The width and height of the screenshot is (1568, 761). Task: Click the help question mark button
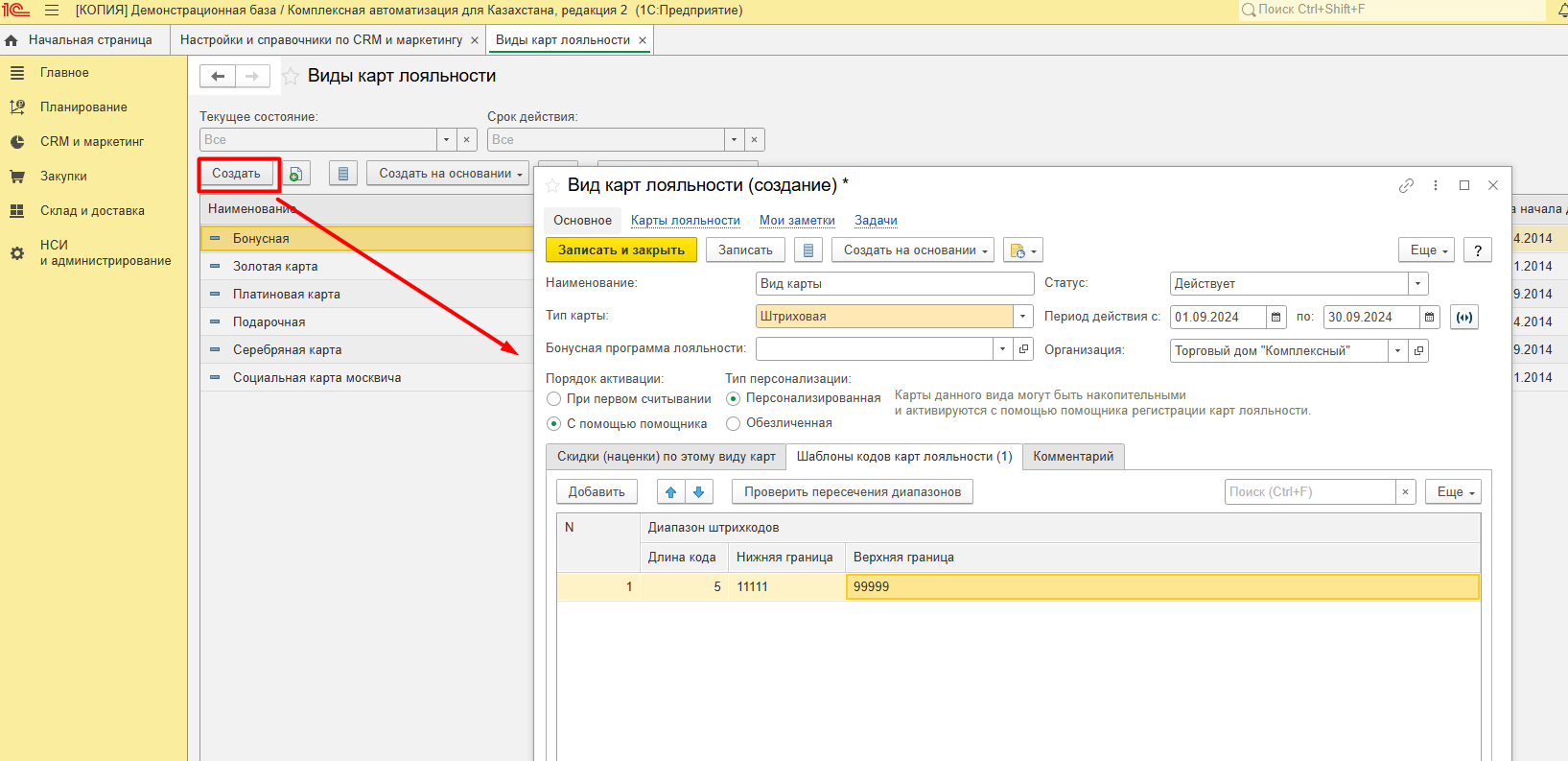click(1478, 250)
